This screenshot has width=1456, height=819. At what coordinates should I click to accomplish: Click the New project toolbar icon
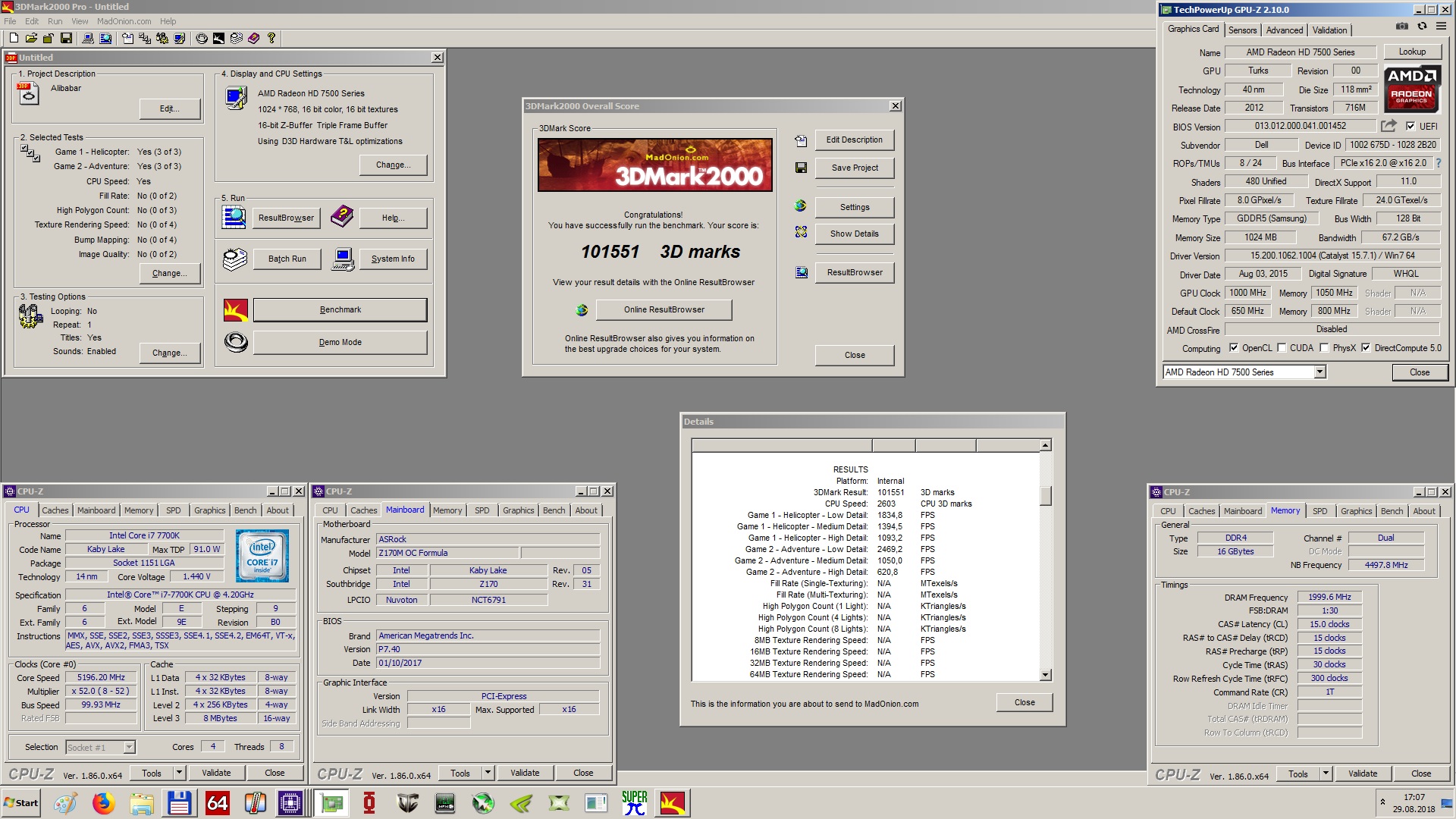click(14, 38)
